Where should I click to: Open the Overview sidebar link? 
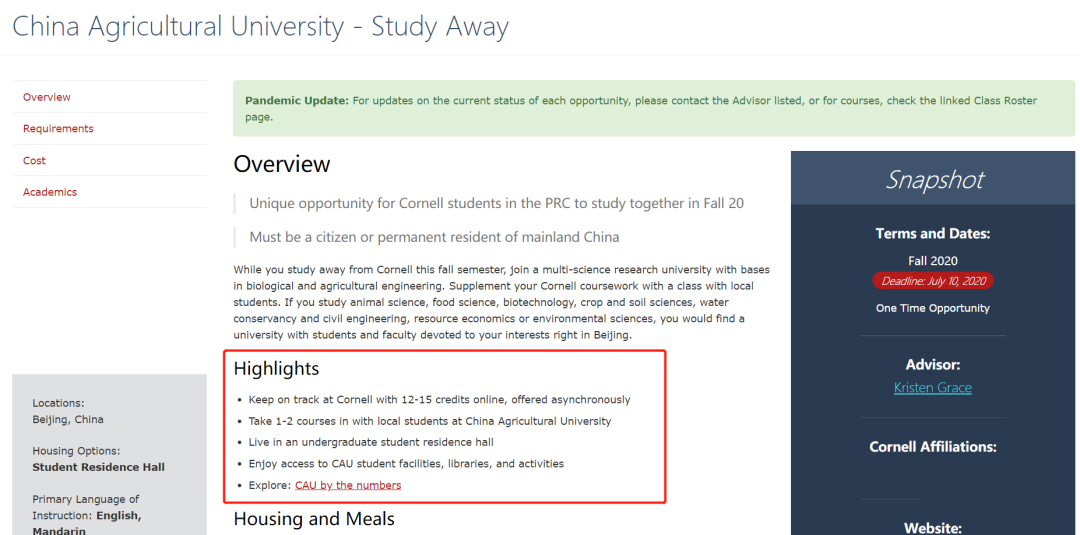point(47,97)
